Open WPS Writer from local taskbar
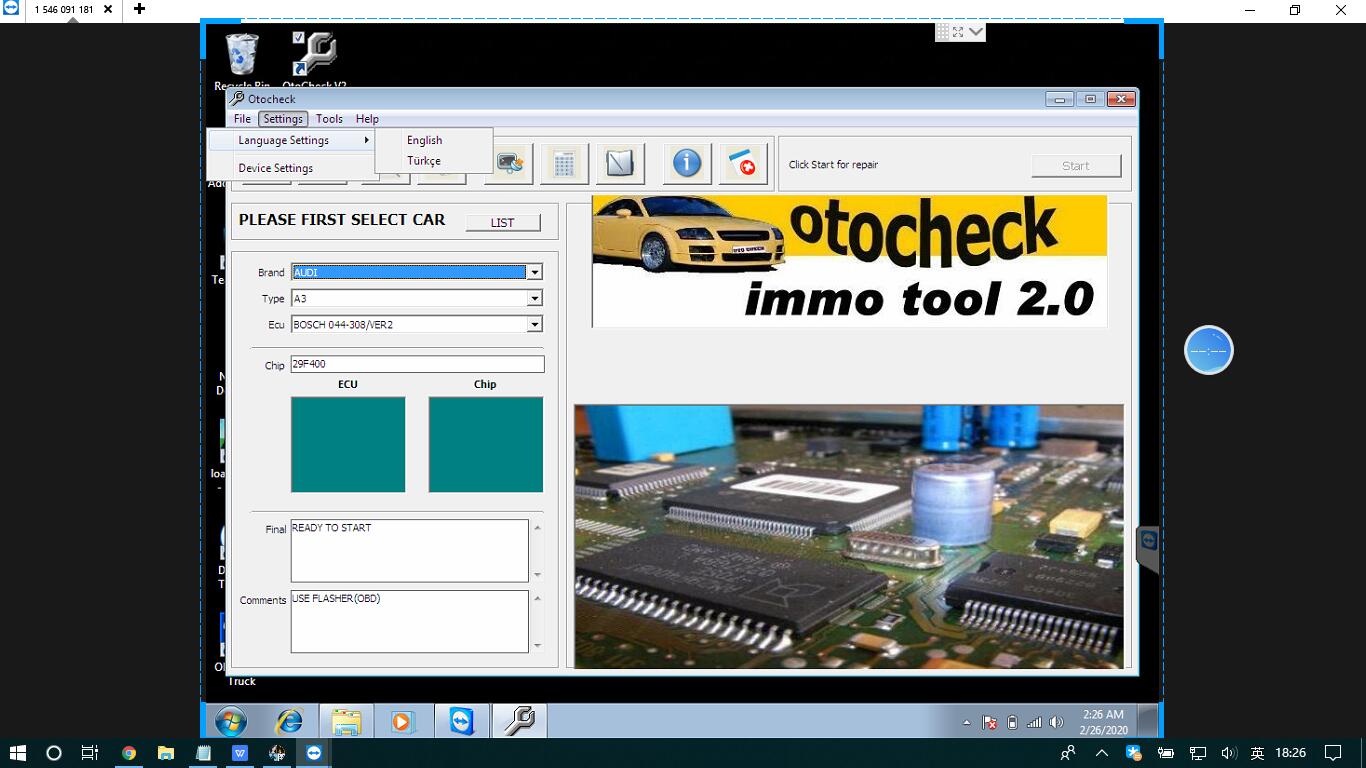 click(240, 752)
